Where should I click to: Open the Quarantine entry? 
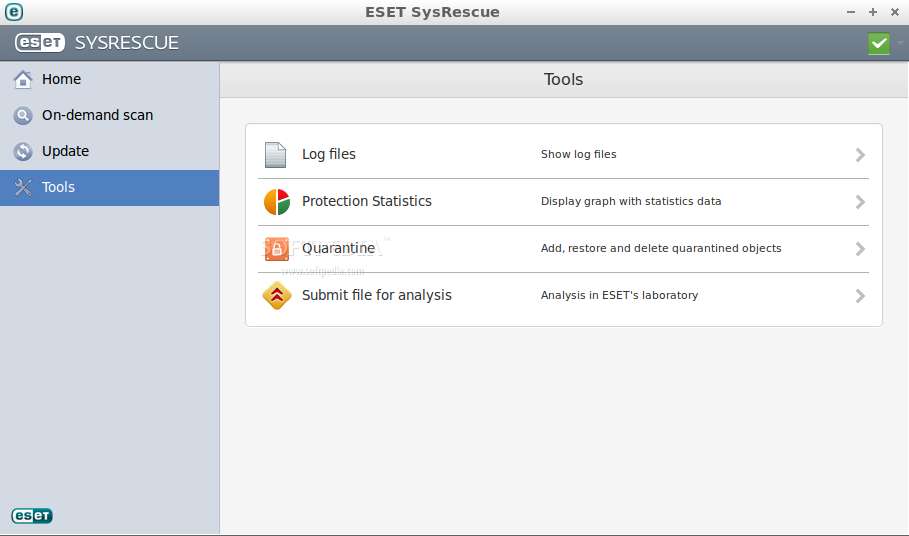click(x=563, y=249)
